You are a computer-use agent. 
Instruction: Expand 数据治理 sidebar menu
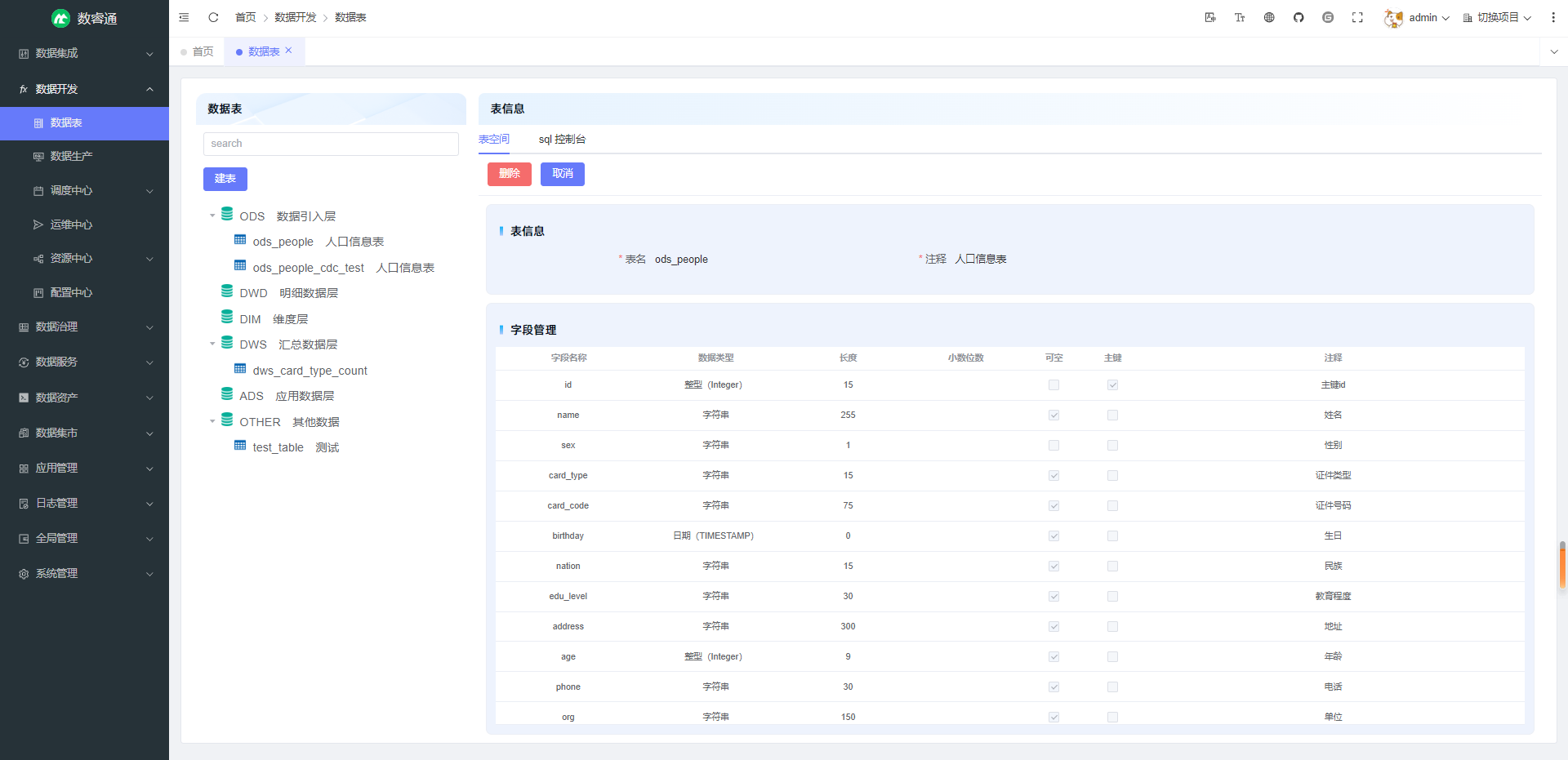pyautogui.click(x=84, y=327)
